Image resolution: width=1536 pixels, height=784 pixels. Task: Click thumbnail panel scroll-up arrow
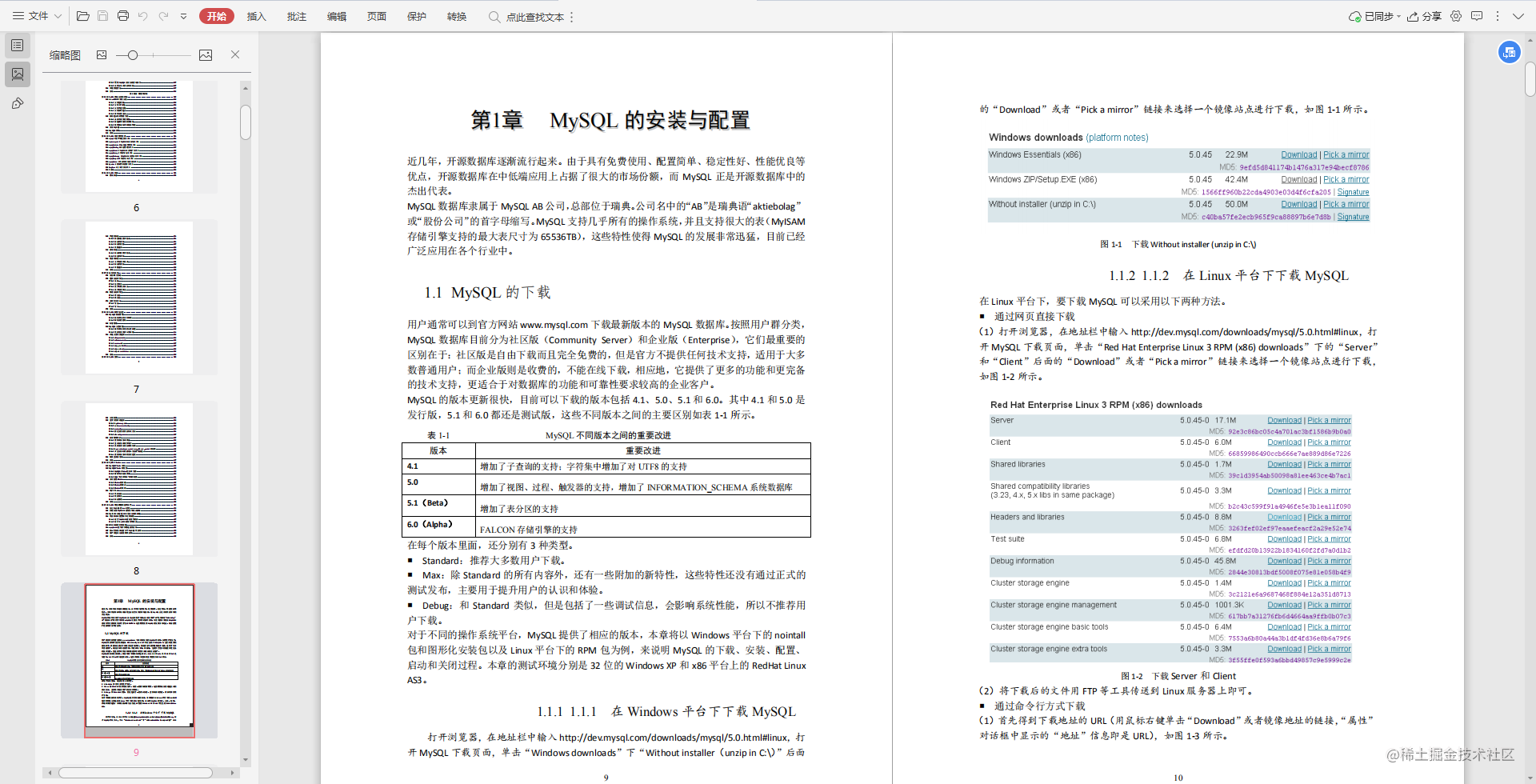246,86
